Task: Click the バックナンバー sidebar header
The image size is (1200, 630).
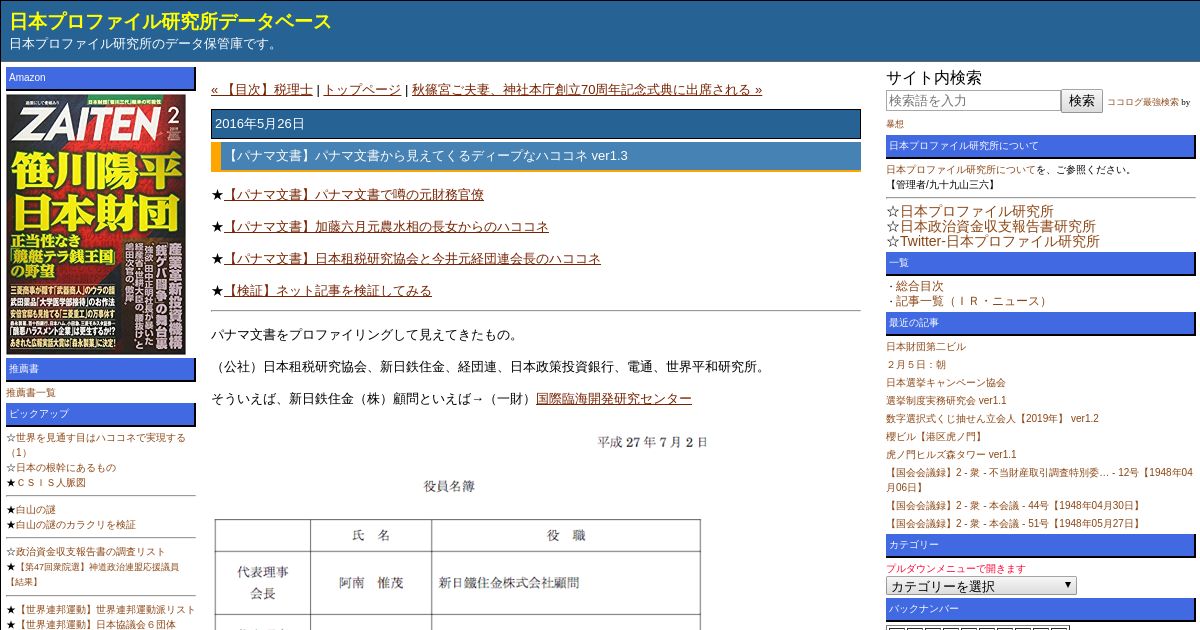Action: (x=1041, y=609)
